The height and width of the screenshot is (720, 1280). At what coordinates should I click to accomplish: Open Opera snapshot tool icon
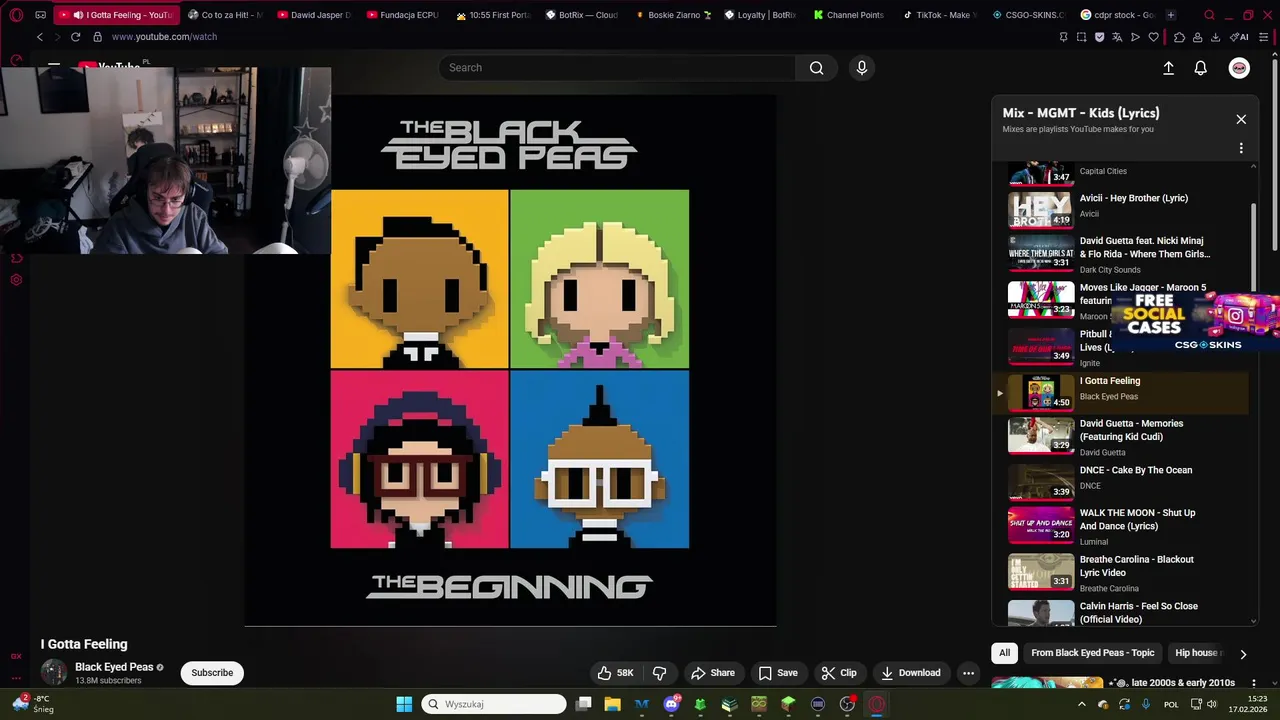(1081, 37)
